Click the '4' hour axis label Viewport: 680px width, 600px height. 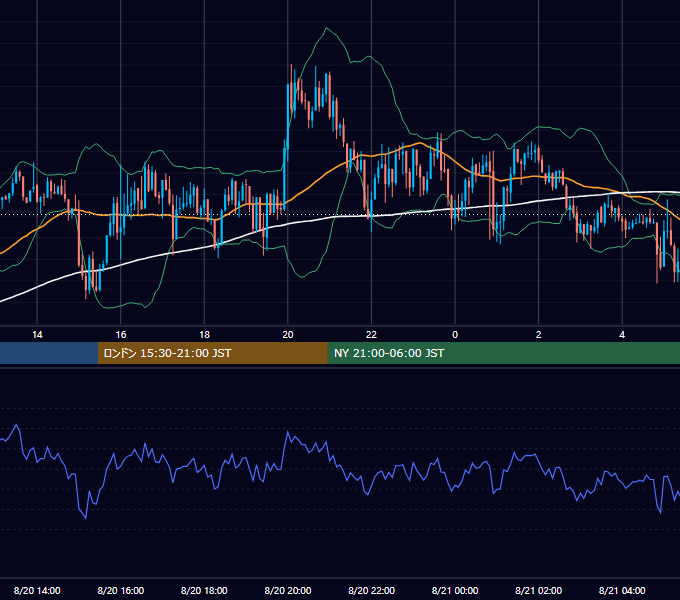click(x=622, y=335)
